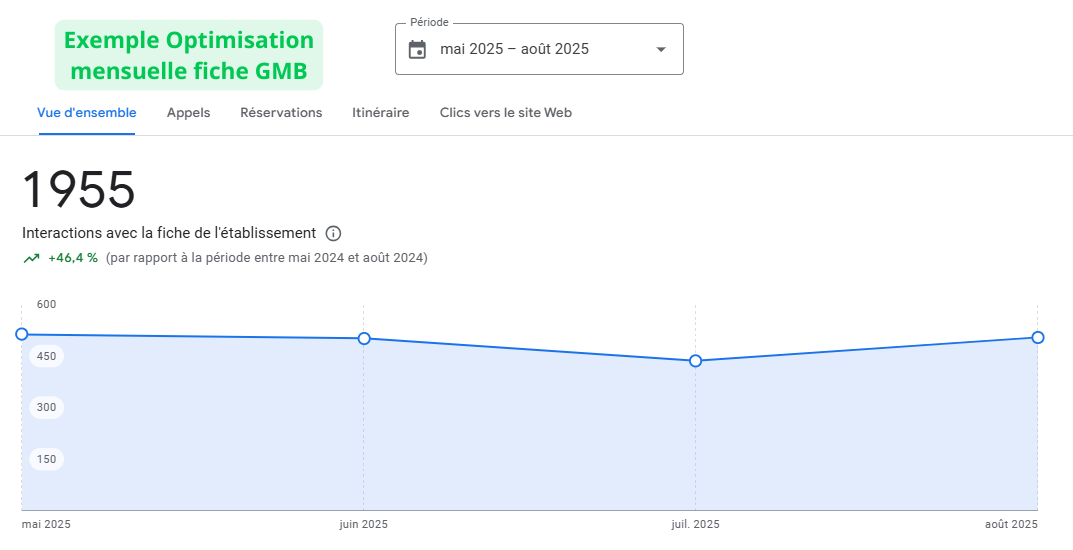This screenshot has width=1073, height=550.
Task: Click the green trending-up arrow icon
Action: point(31,258)
